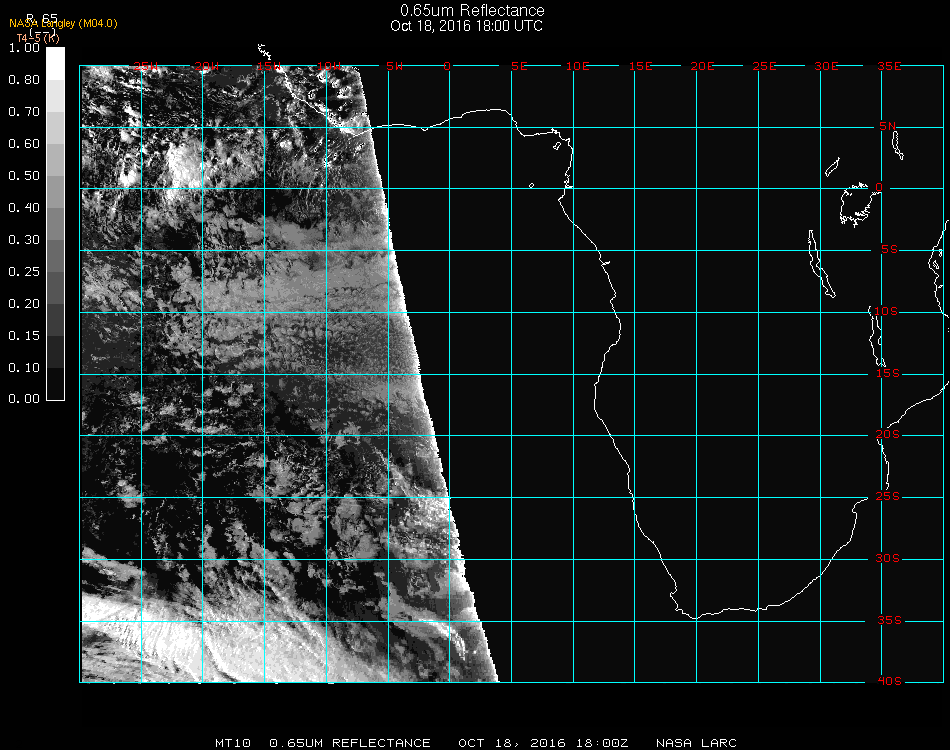Click the 35S latitude label
Viewport: 950px width, 750px height.
pos(889,620)
